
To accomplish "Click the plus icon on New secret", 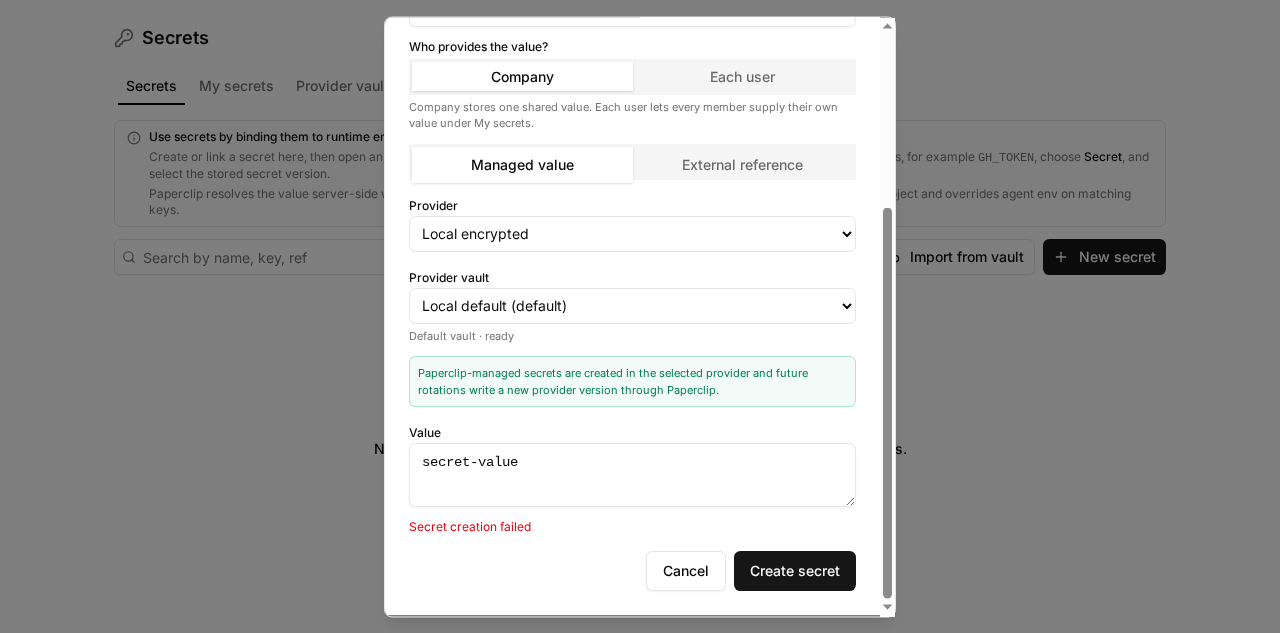I will point(1061,257).
